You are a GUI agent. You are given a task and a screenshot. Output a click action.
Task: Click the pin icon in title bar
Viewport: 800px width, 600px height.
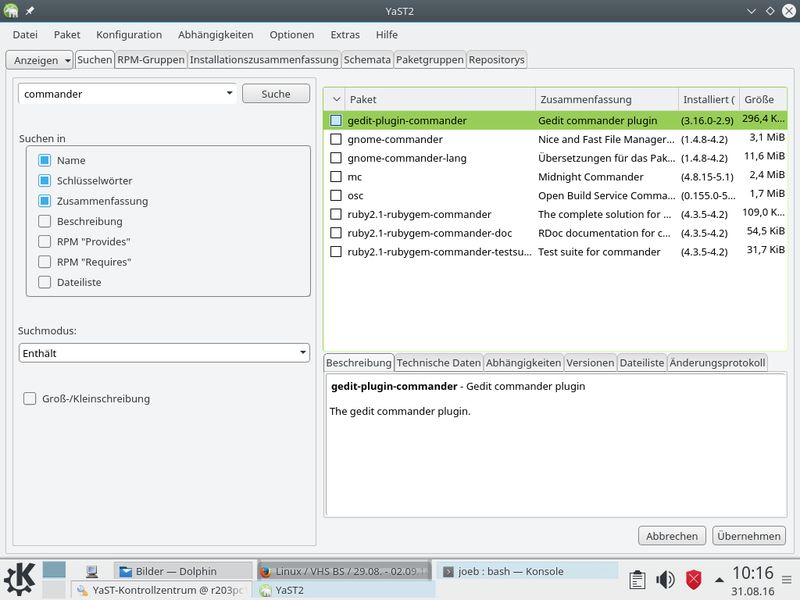click(x=30, y=11)
